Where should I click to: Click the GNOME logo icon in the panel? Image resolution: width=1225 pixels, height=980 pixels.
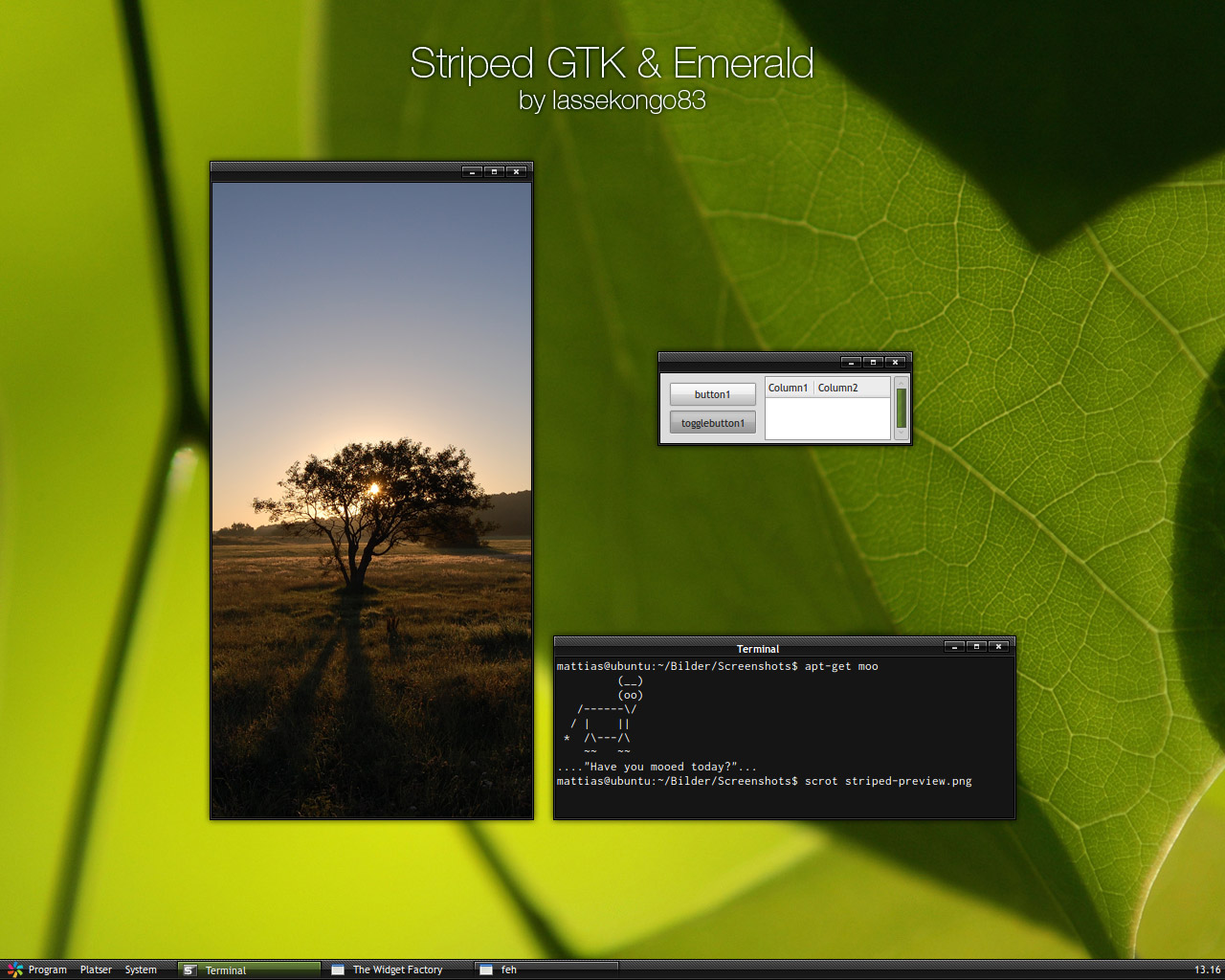coord(14,969)
